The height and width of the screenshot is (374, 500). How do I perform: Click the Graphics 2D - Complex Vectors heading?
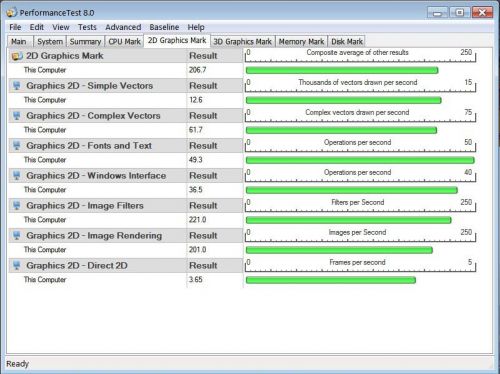[x=93, y=116]
